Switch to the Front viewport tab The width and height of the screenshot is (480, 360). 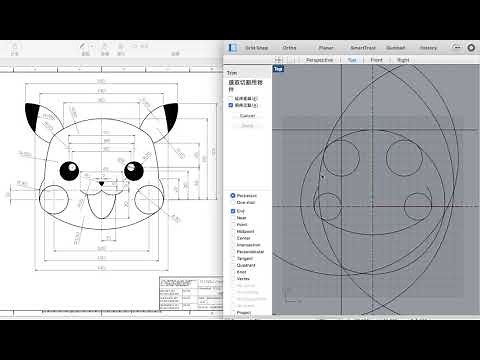tap(377, 60)
